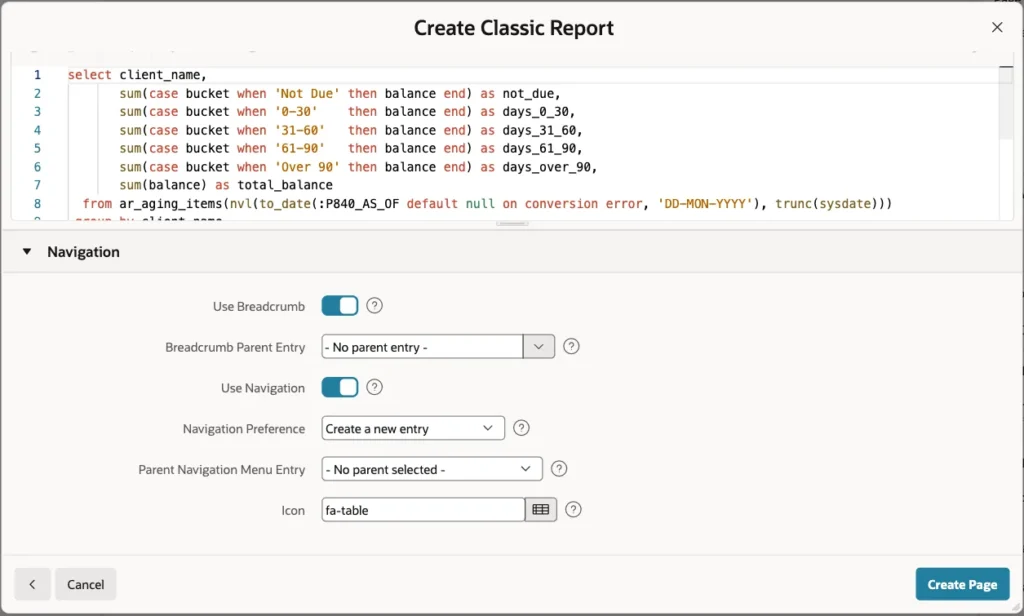Screen dimensions: 1024x616
Task: Click the No parent entry combo field
Action: [x=423, y=346]
